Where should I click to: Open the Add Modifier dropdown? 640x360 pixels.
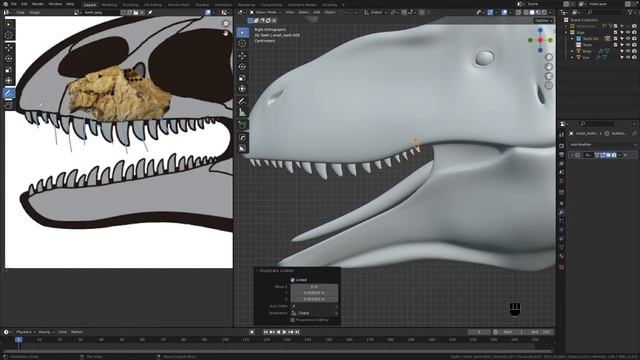602,144
